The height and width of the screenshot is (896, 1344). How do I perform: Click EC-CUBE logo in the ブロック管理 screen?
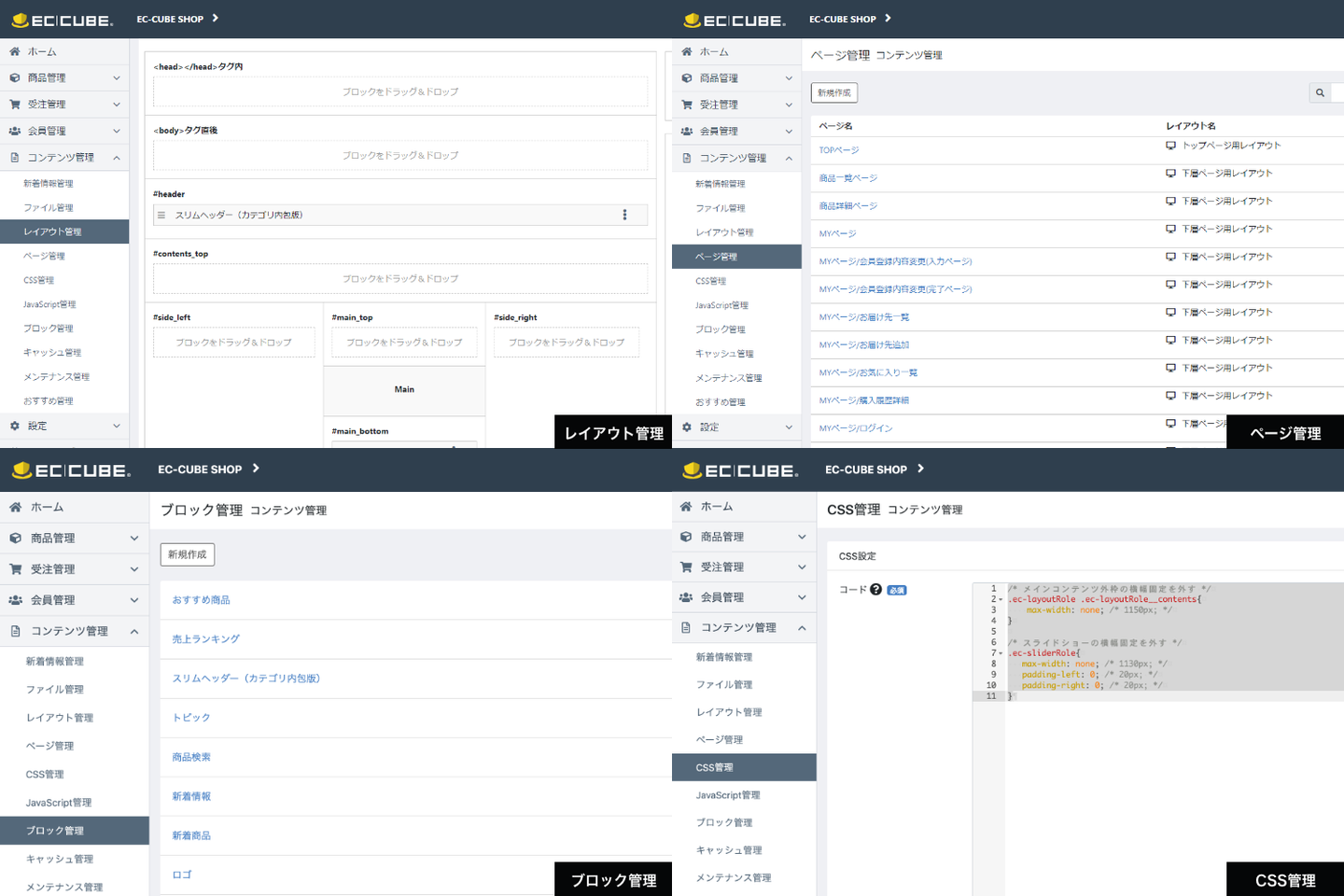coord(71,470)
